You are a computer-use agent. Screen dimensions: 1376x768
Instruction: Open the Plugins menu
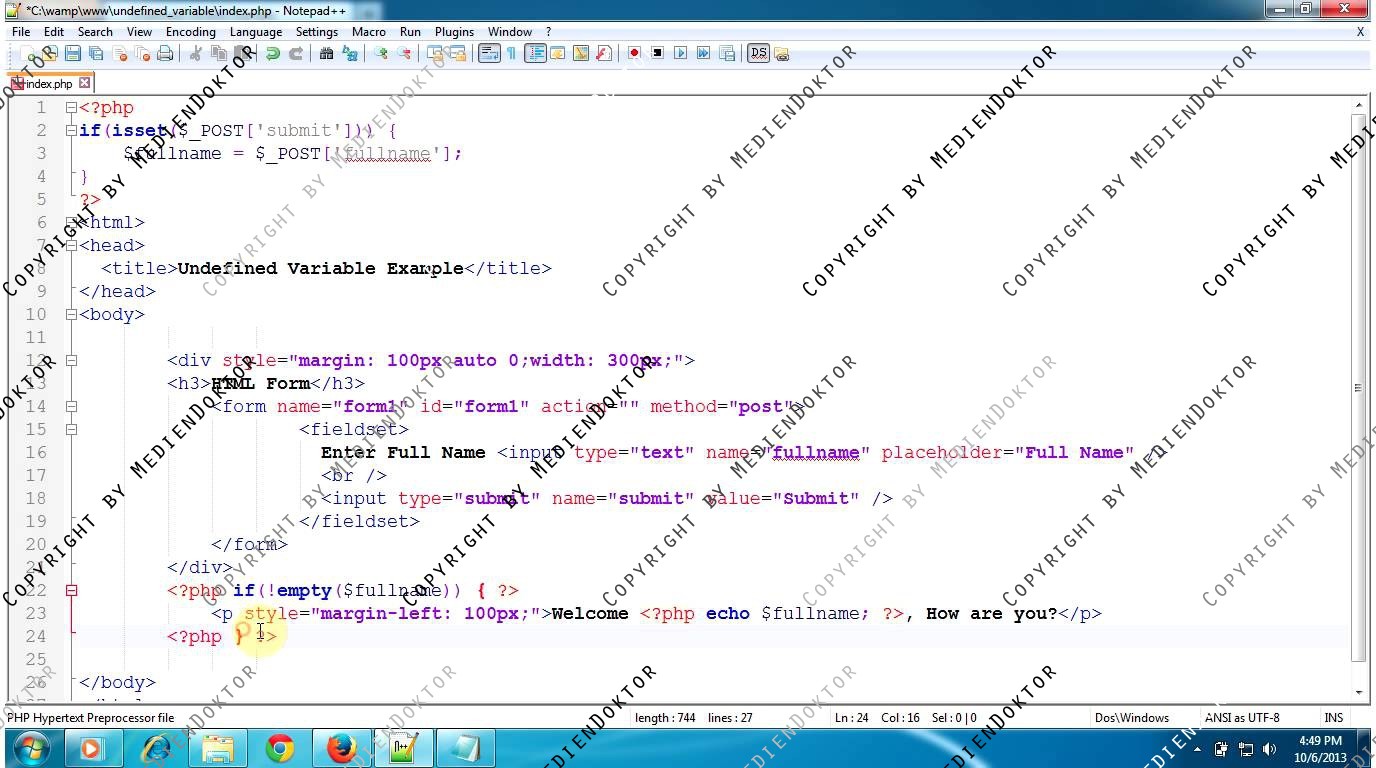click(454, 32)
